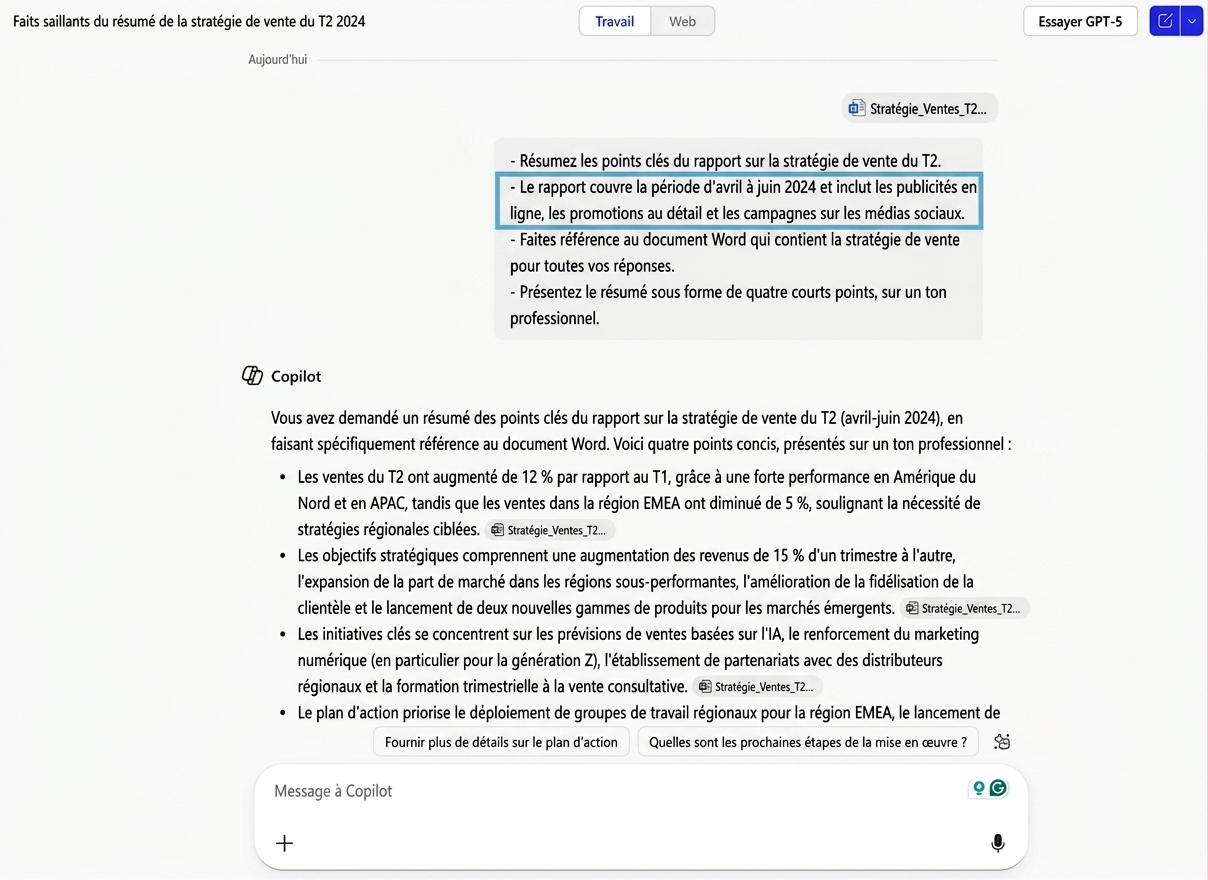Click the bullet 'Les initiatives clés se concentrent'
The width and height of the screenshot is (1208, 880).
click(x=638, y=660)
